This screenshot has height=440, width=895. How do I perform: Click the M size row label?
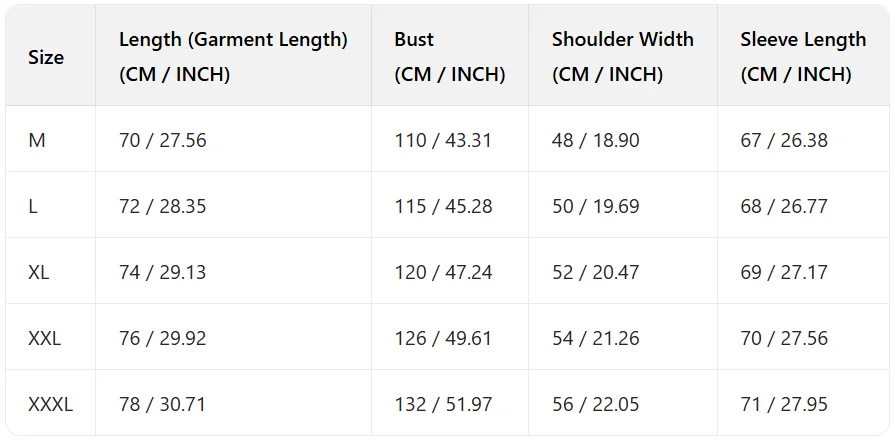point(37,140)
